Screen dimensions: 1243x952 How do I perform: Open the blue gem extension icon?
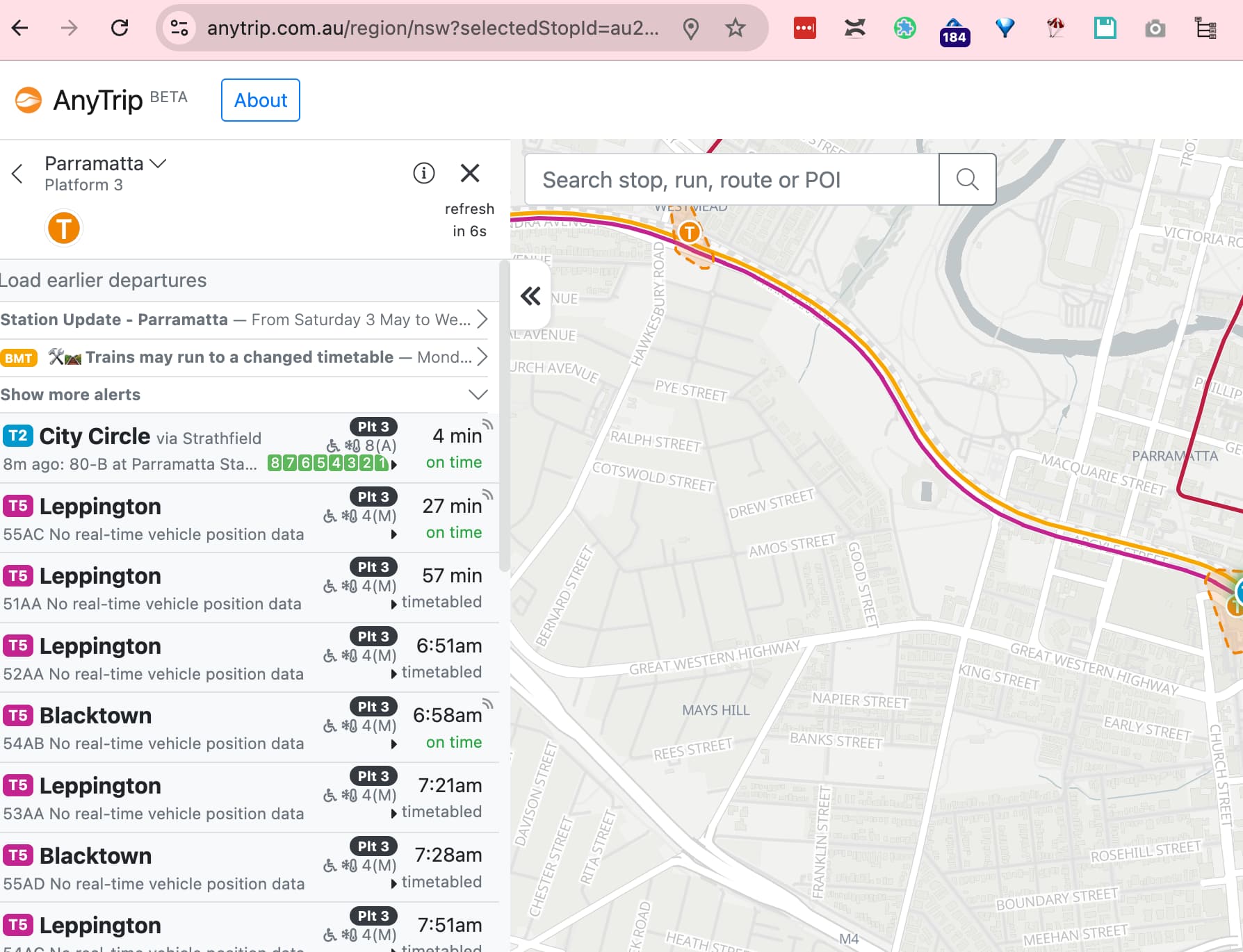click(x=1005, y=28)
